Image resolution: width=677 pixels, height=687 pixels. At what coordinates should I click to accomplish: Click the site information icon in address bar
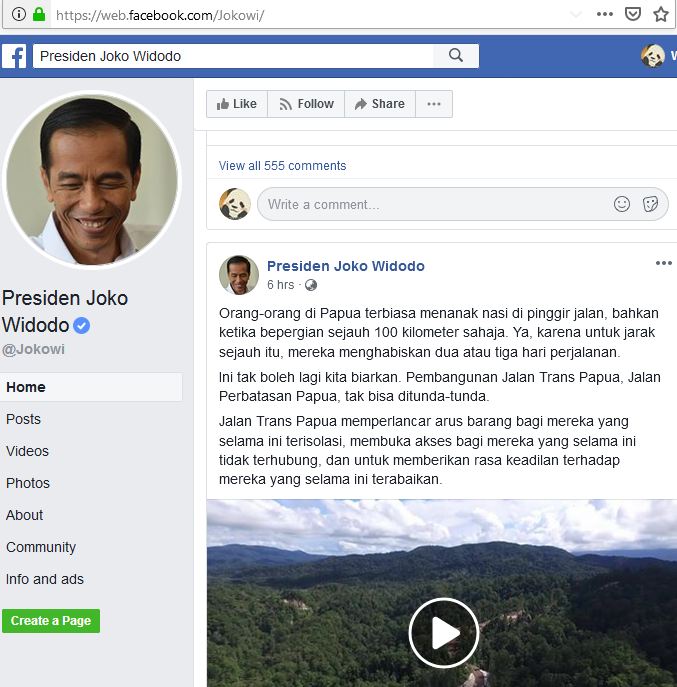[19, 14]
